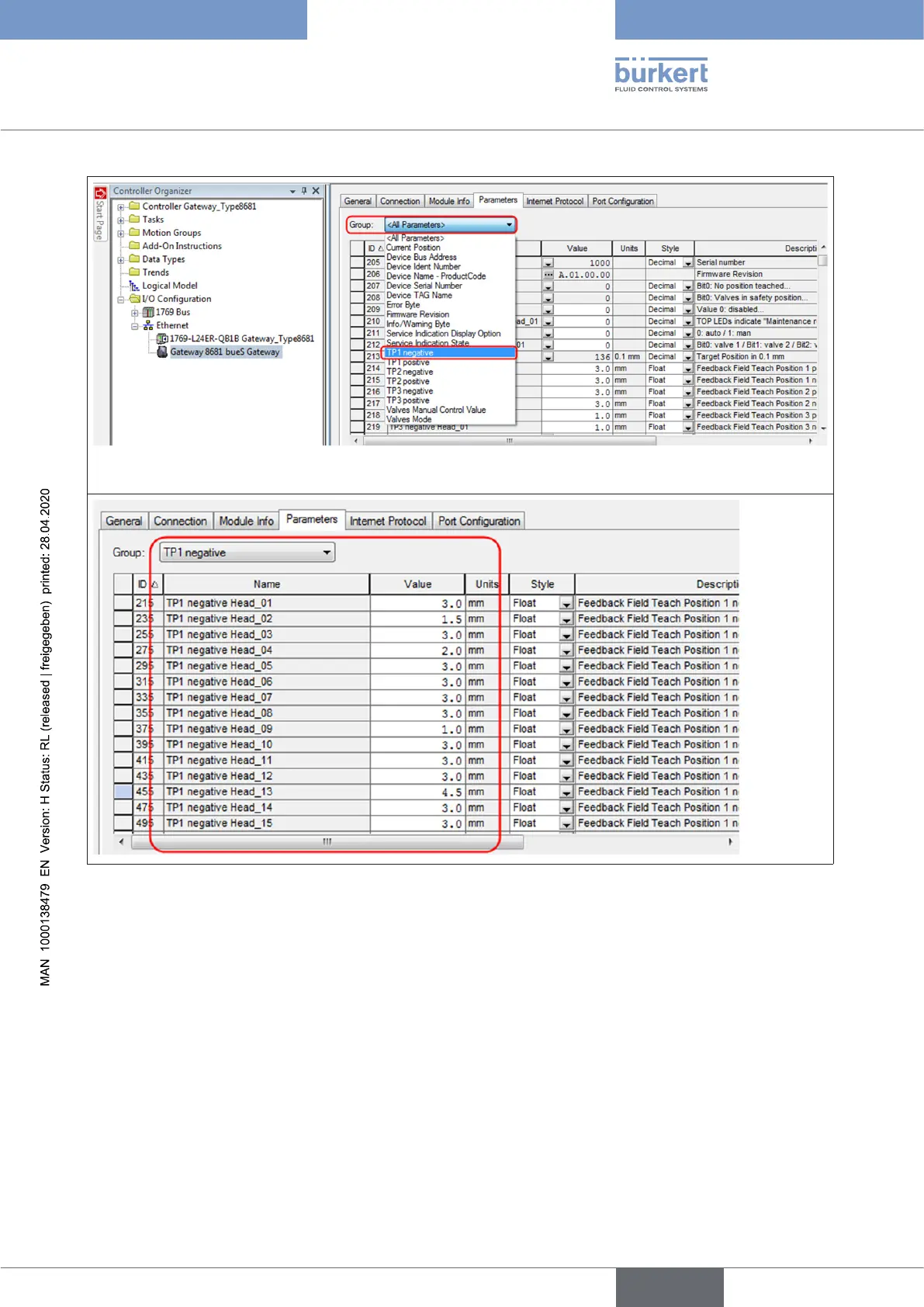Click Value column header in lower table
The width and height of the screenshot is (924, 1307).
[x=417, y=584]
